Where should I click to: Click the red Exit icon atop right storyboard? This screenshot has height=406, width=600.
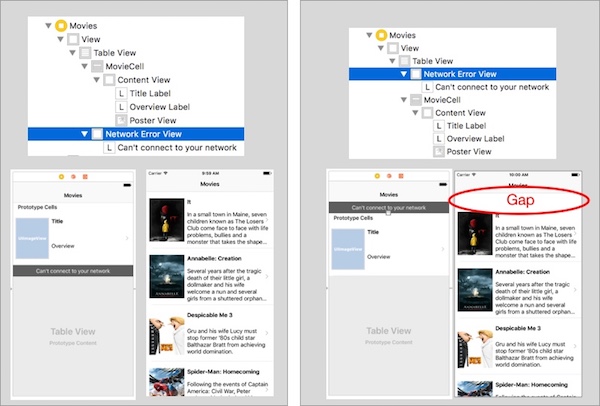coord(401,176)
